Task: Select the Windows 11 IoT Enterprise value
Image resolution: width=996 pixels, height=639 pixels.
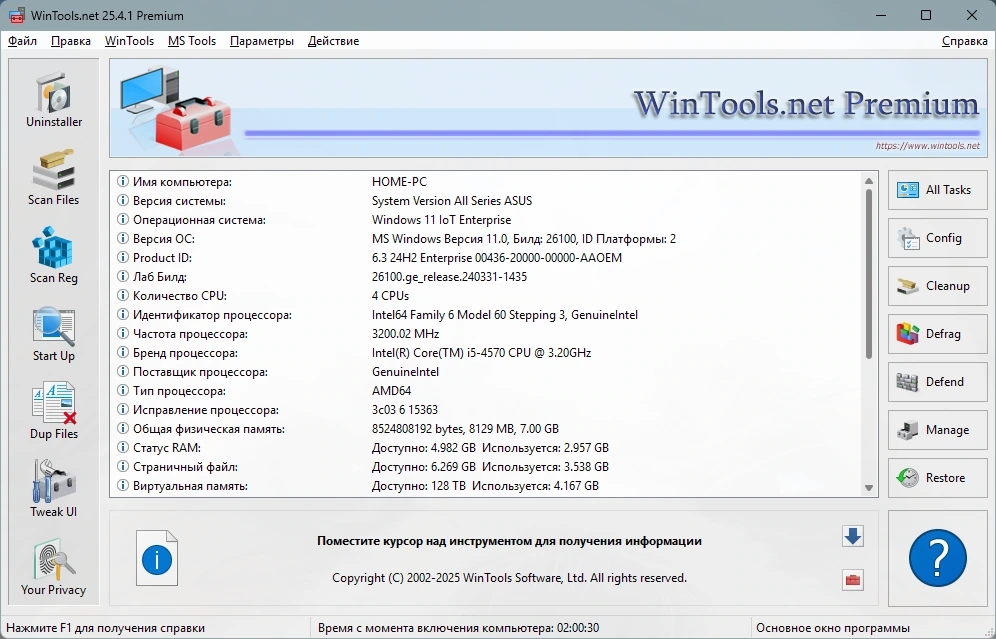Action: 441,220
